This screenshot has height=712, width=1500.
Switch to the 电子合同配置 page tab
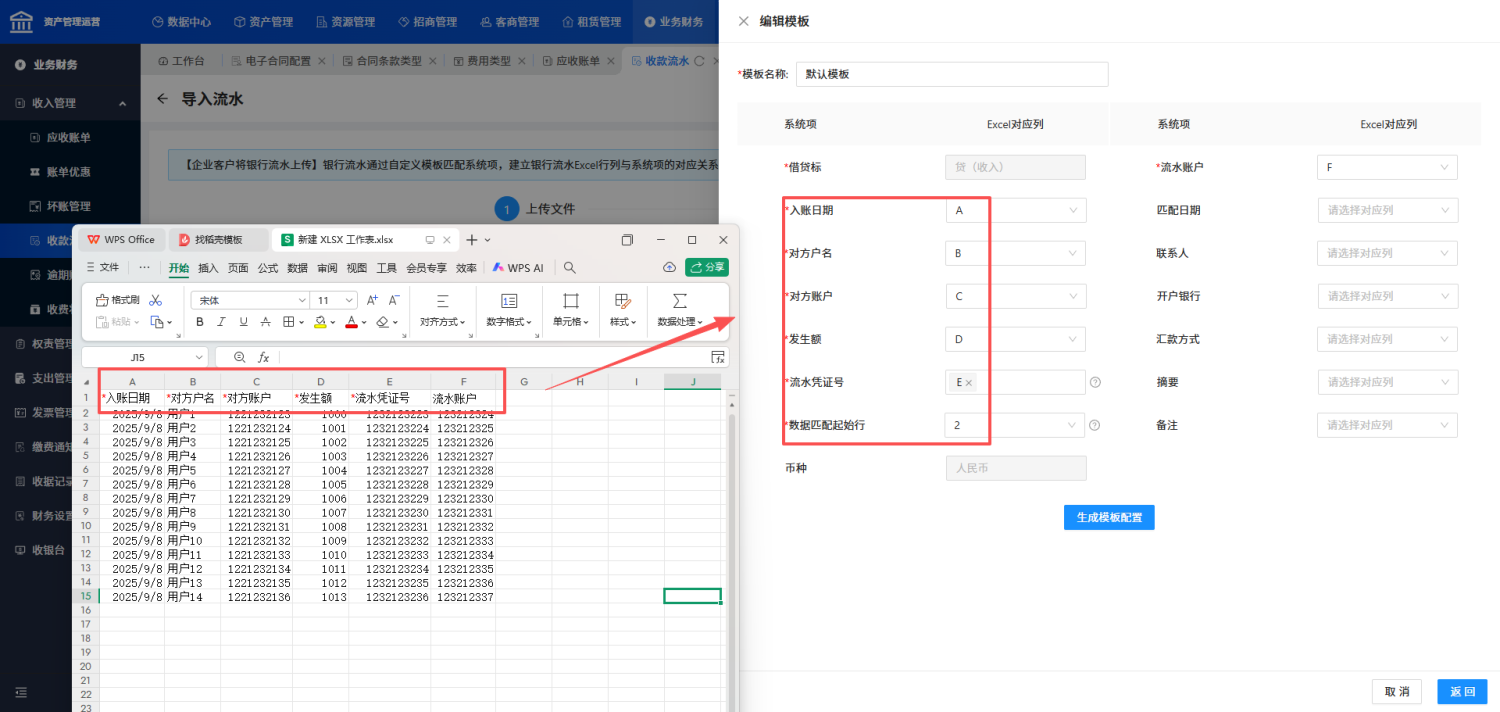(x=277, y=61)
